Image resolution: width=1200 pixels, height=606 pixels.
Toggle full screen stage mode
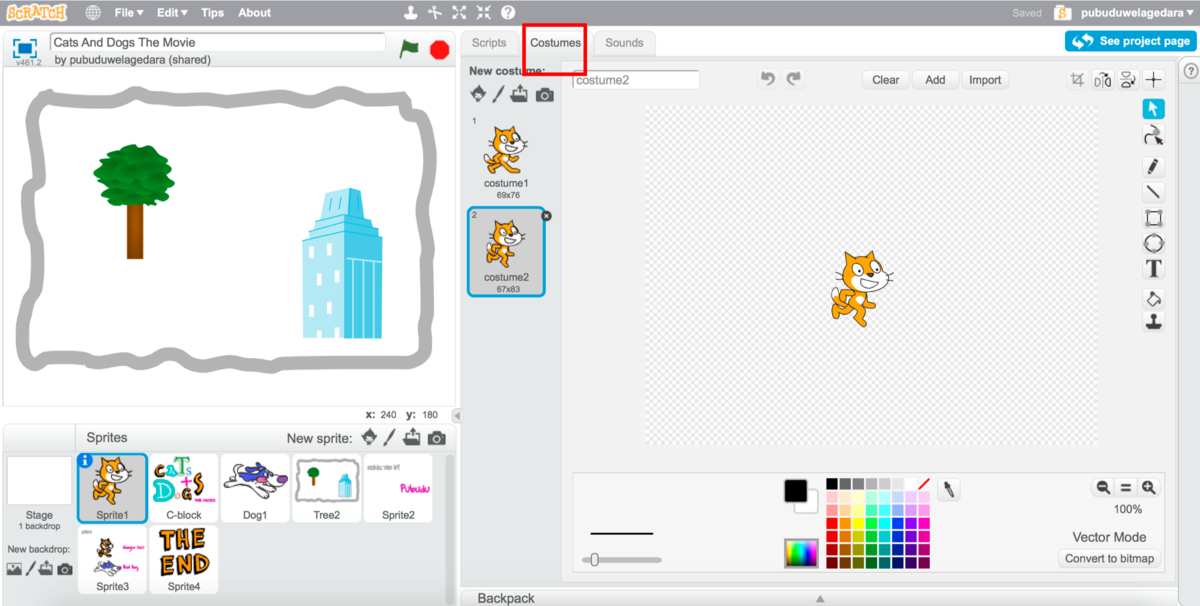pos(25,48)
